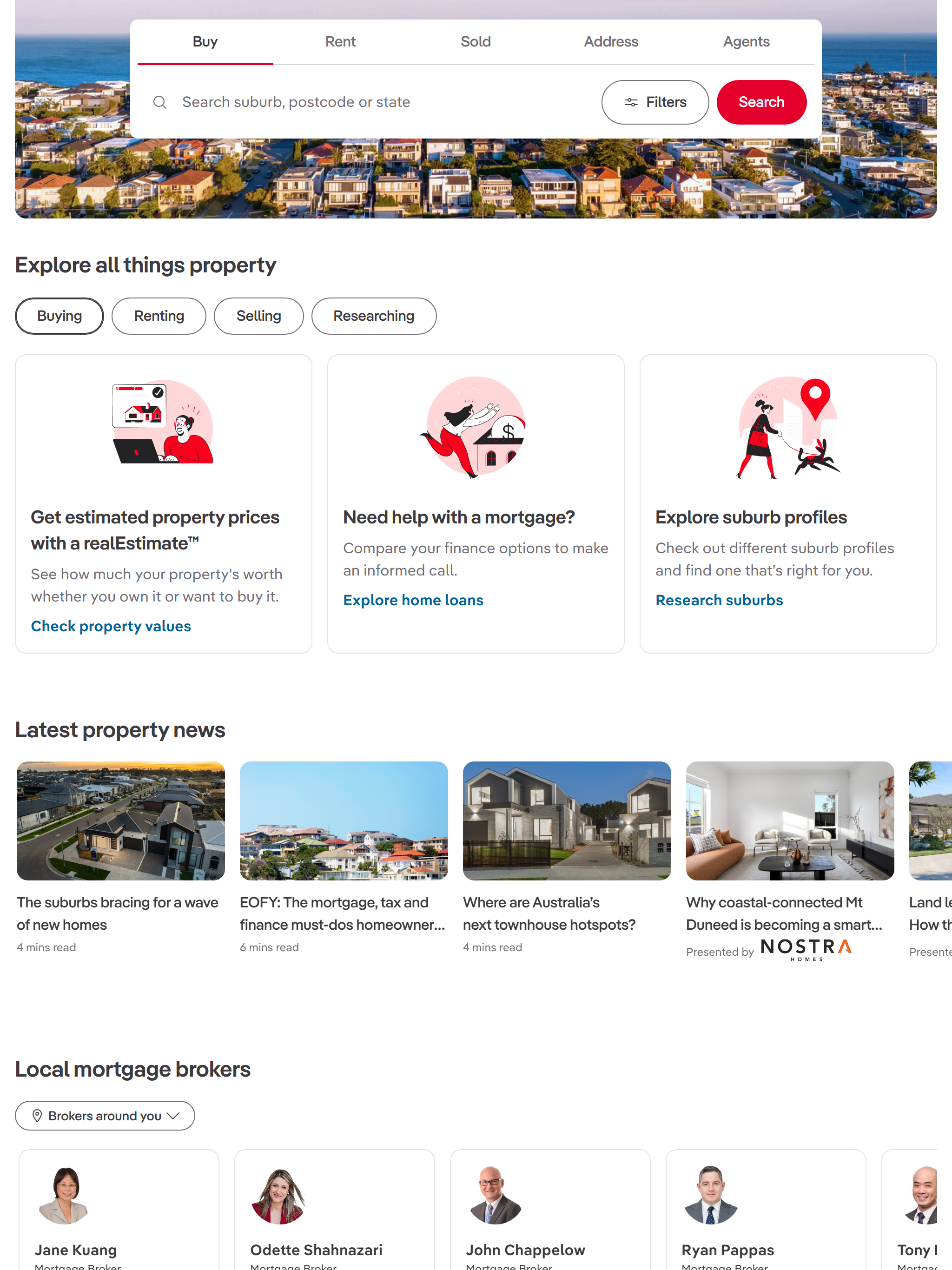Click the Jane Kuang broker name
Viewport: 952px width, 1270px height.
click(76, 1250)
